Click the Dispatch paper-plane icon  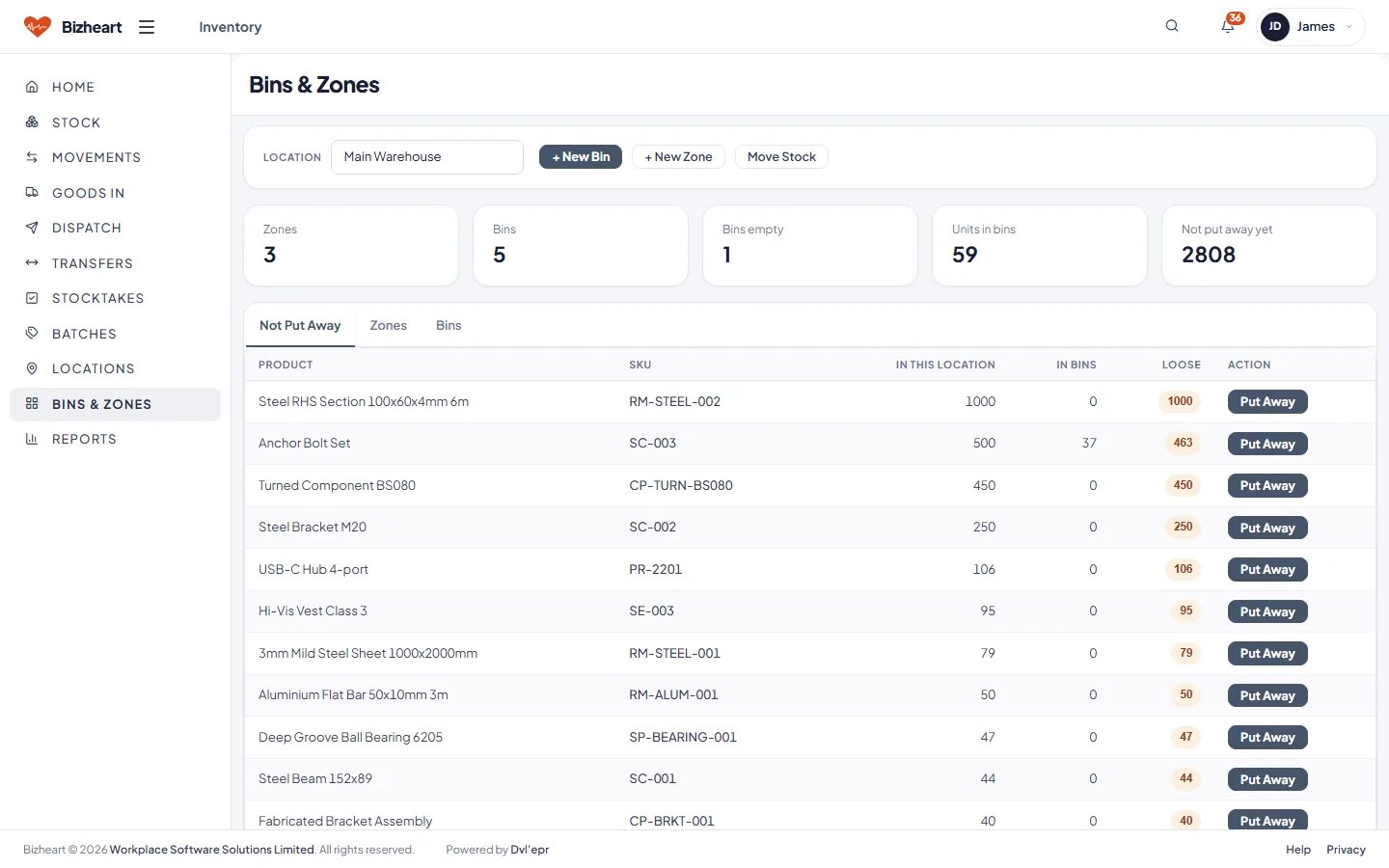point(32,228)
